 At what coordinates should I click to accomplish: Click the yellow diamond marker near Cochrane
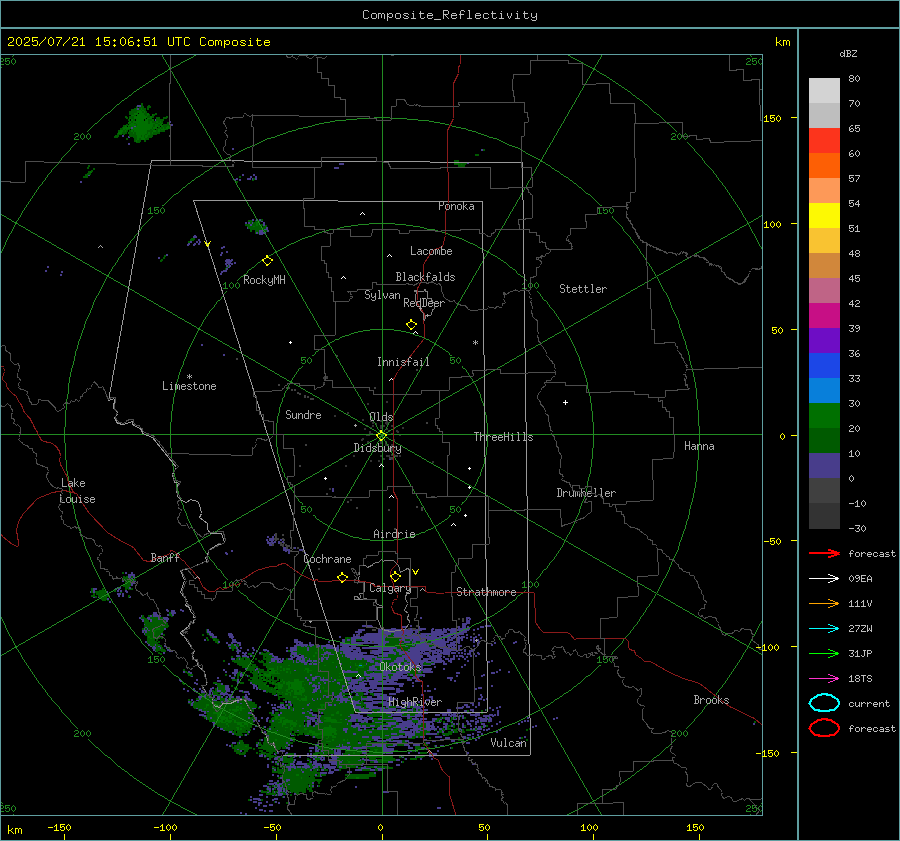[x=343, y=577]
